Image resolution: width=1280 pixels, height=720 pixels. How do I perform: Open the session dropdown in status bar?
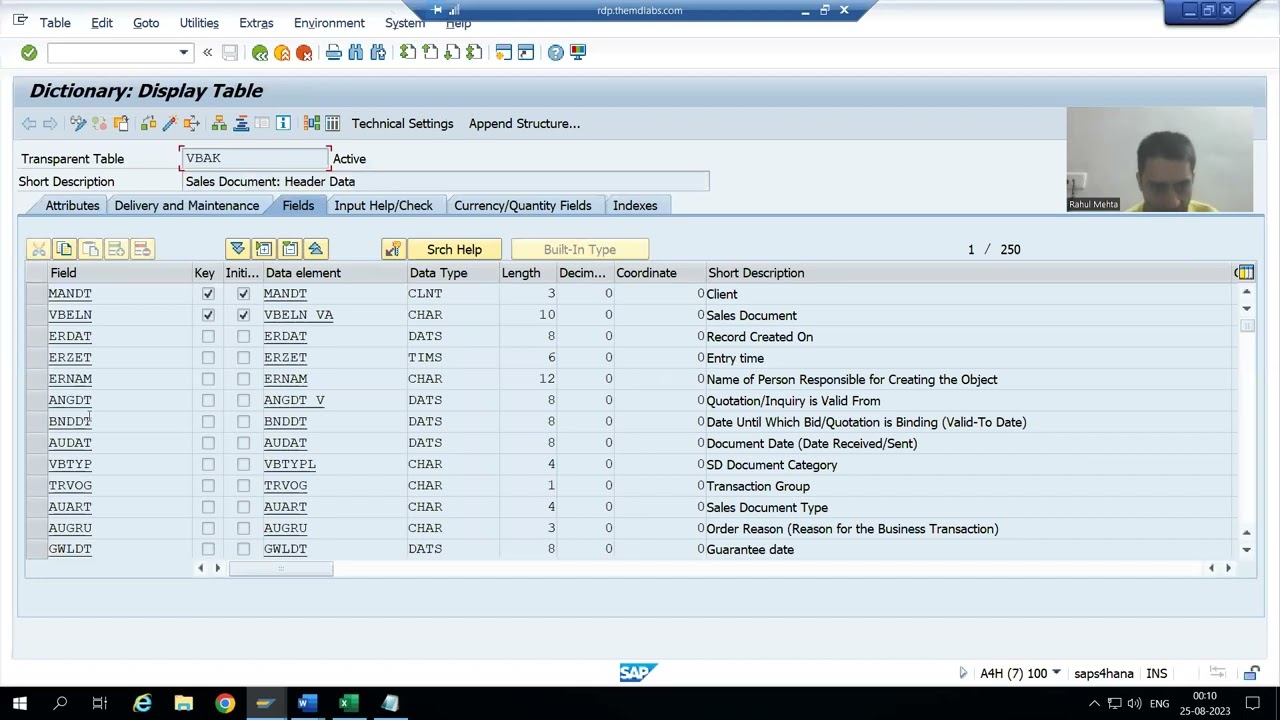point(1056,673)
